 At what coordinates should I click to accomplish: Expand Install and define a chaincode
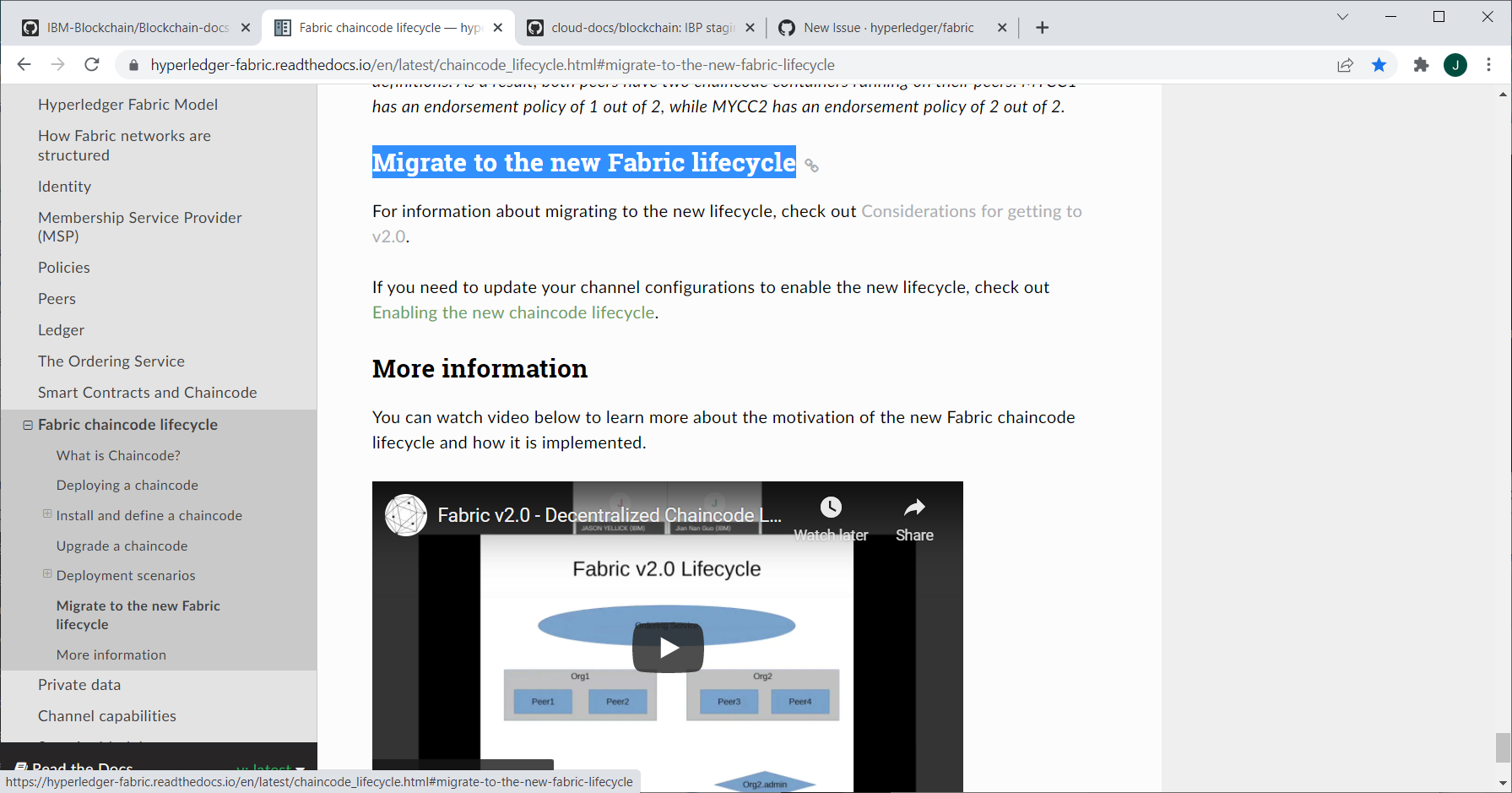tap(47, 513)
